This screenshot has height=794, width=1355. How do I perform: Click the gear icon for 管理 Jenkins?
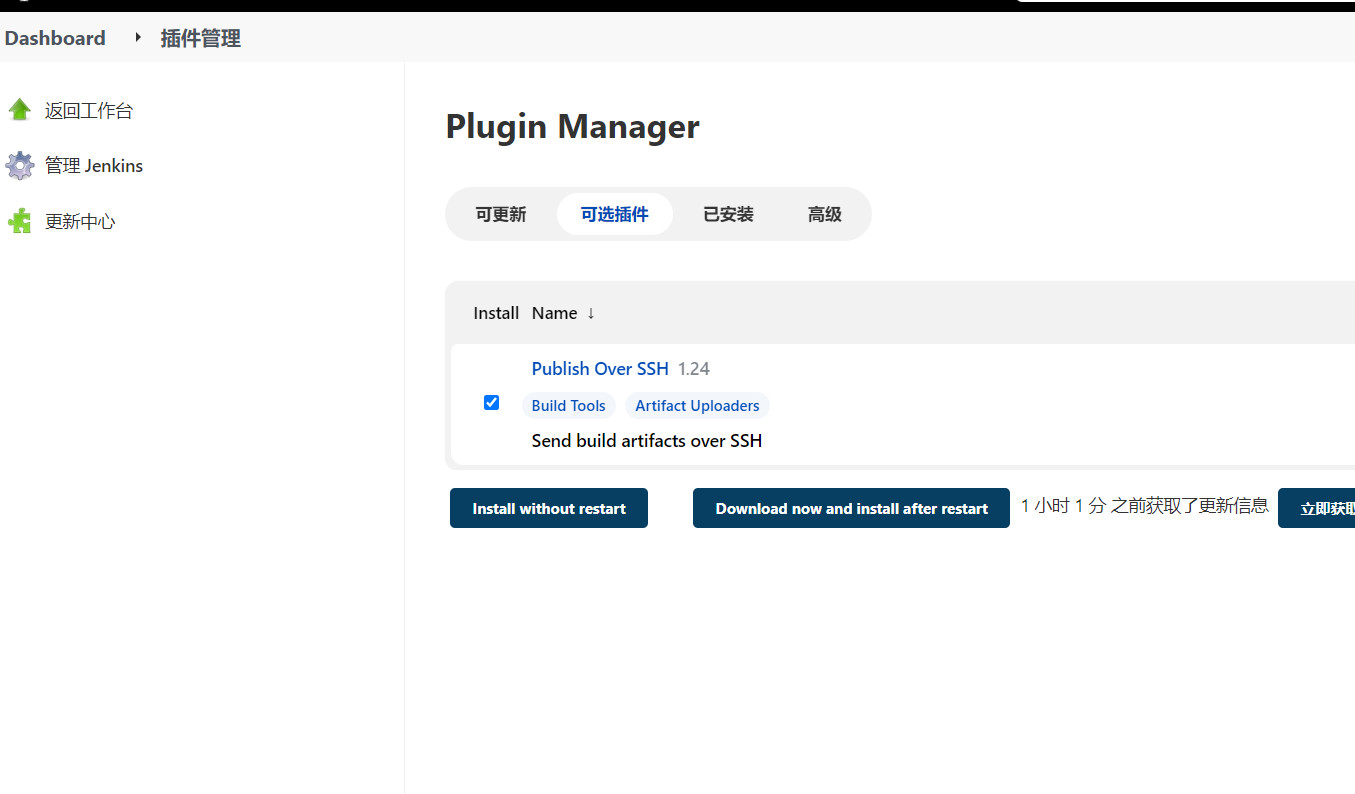[x=20, y=166]
